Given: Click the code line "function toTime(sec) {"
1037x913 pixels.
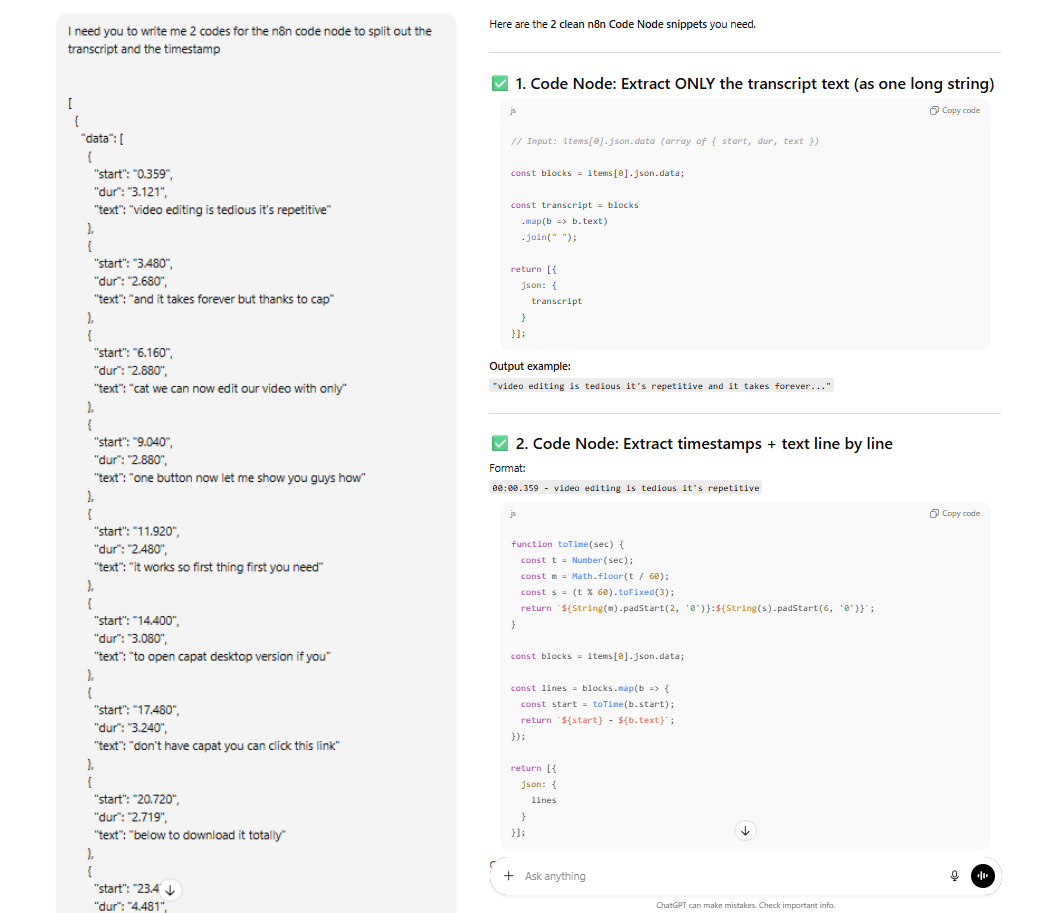Looking at the screenshot, I should (567, 544).
